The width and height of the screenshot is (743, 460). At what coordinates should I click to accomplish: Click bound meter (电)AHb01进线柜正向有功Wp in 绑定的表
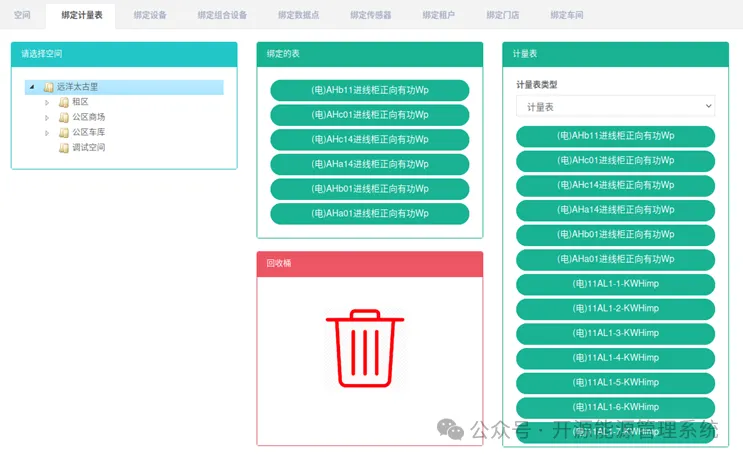(370, 189)
